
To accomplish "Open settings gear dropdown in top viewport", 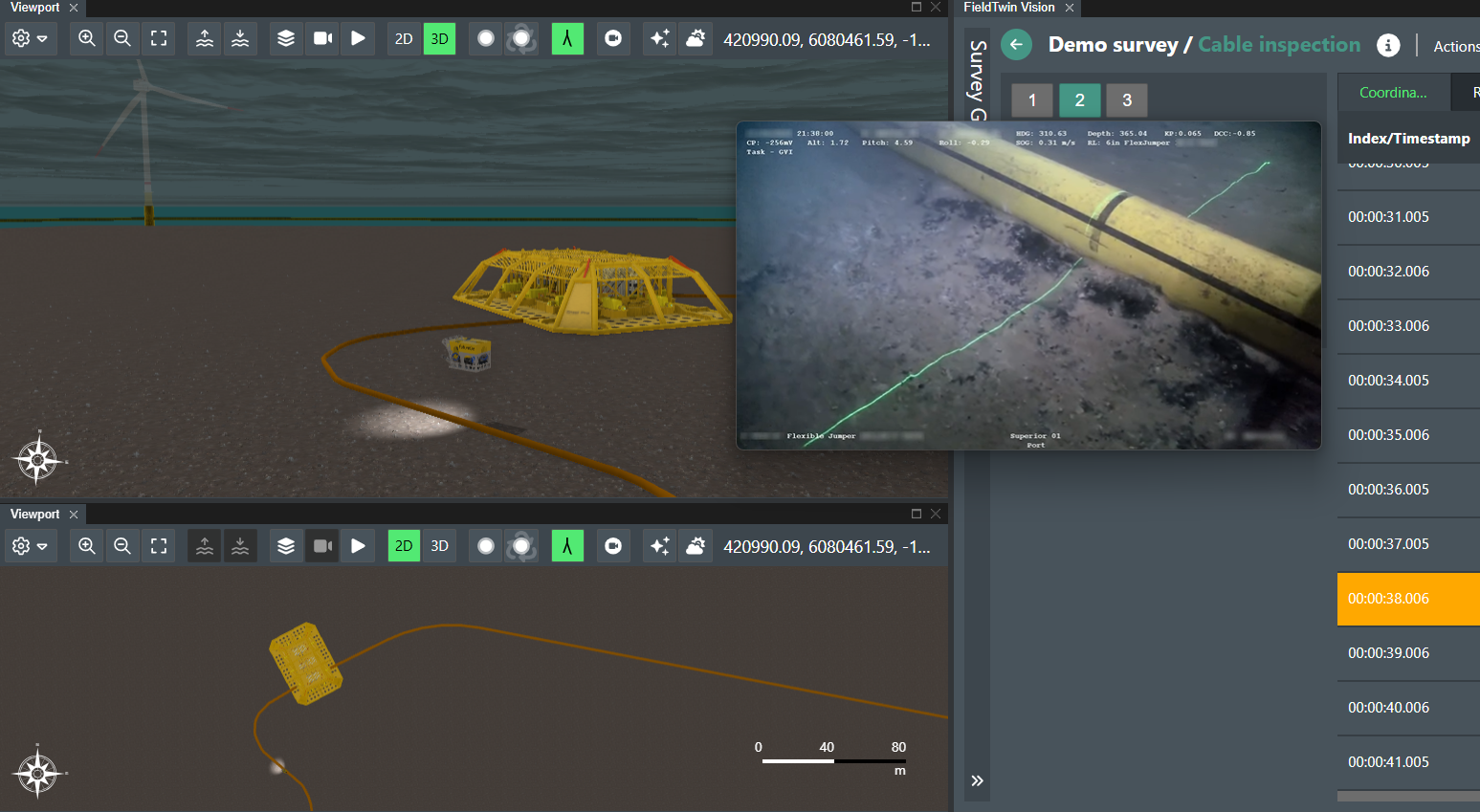I will (30, 38).
